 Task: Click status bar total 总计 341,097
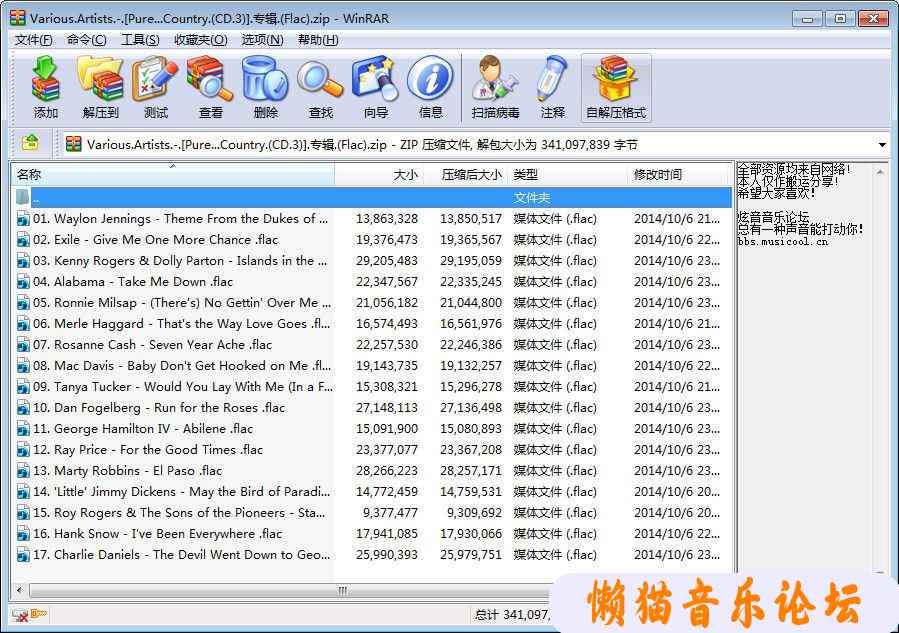(511, 615)
